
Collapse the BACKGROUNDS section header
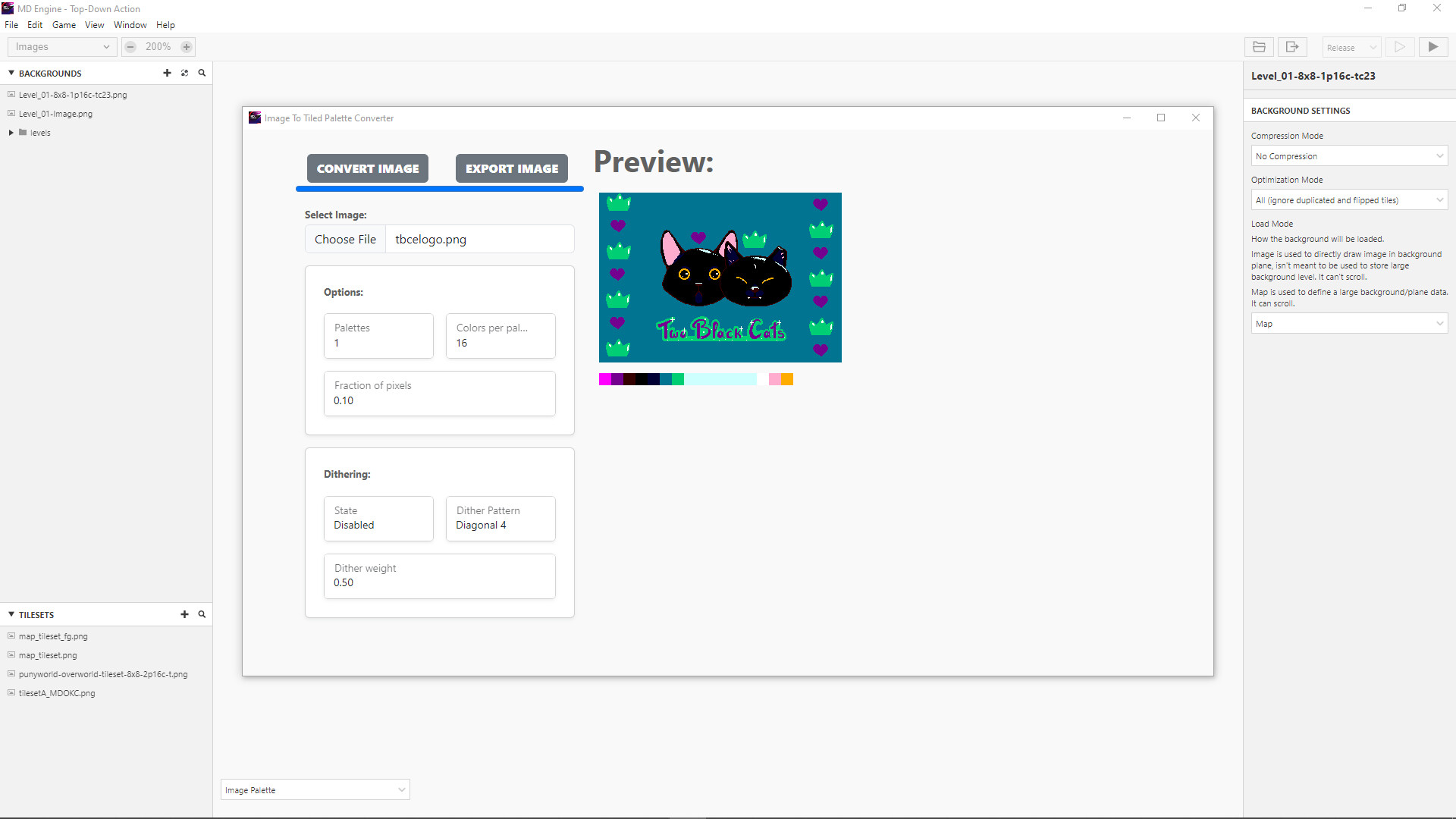pos(11,73)
